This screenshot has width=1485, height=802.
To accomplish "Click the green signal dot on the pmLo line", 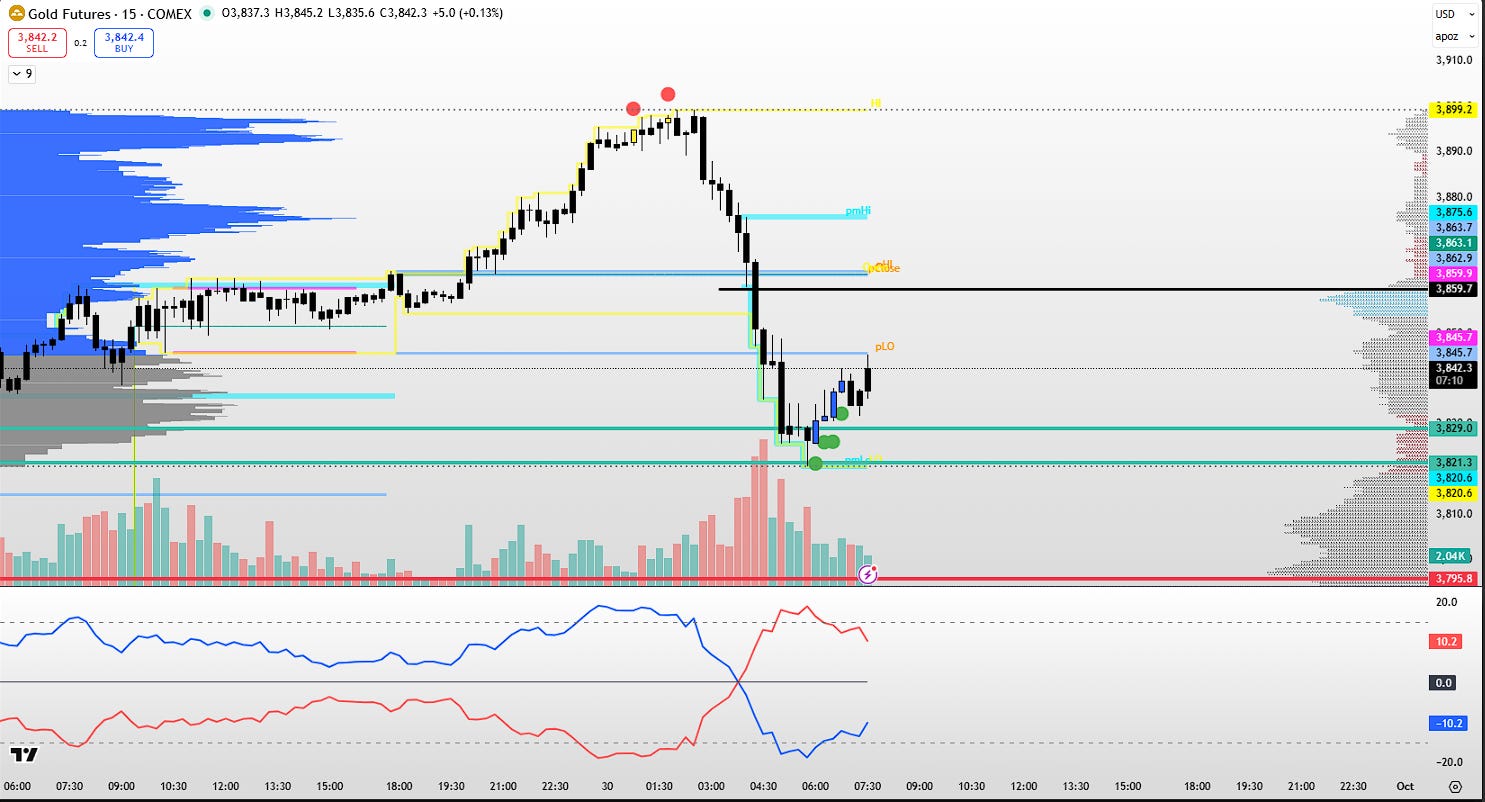I will [x=815, y=463].
